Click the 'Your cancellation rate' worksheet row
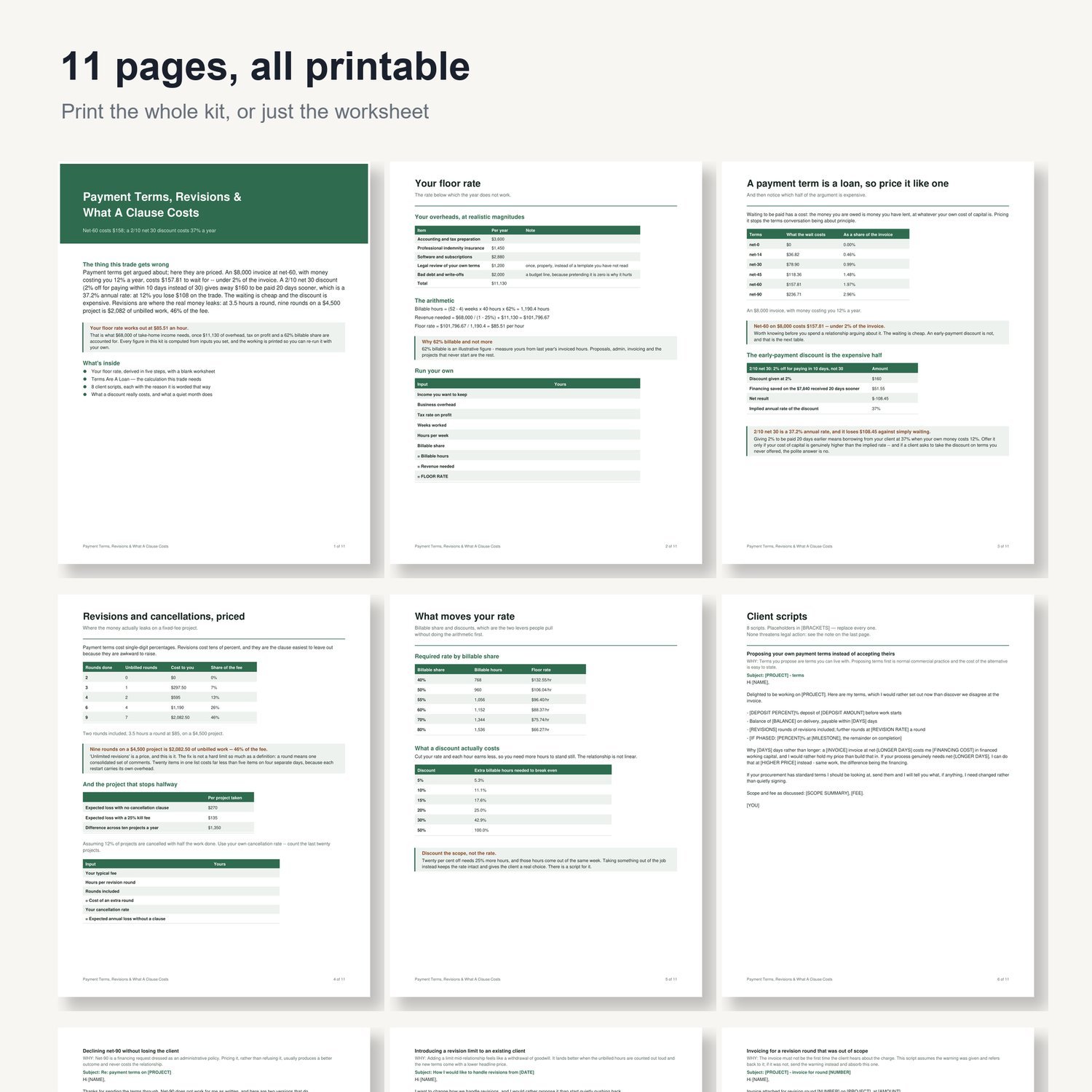Screen dimensions: 1092x1092 pos(181,909)
